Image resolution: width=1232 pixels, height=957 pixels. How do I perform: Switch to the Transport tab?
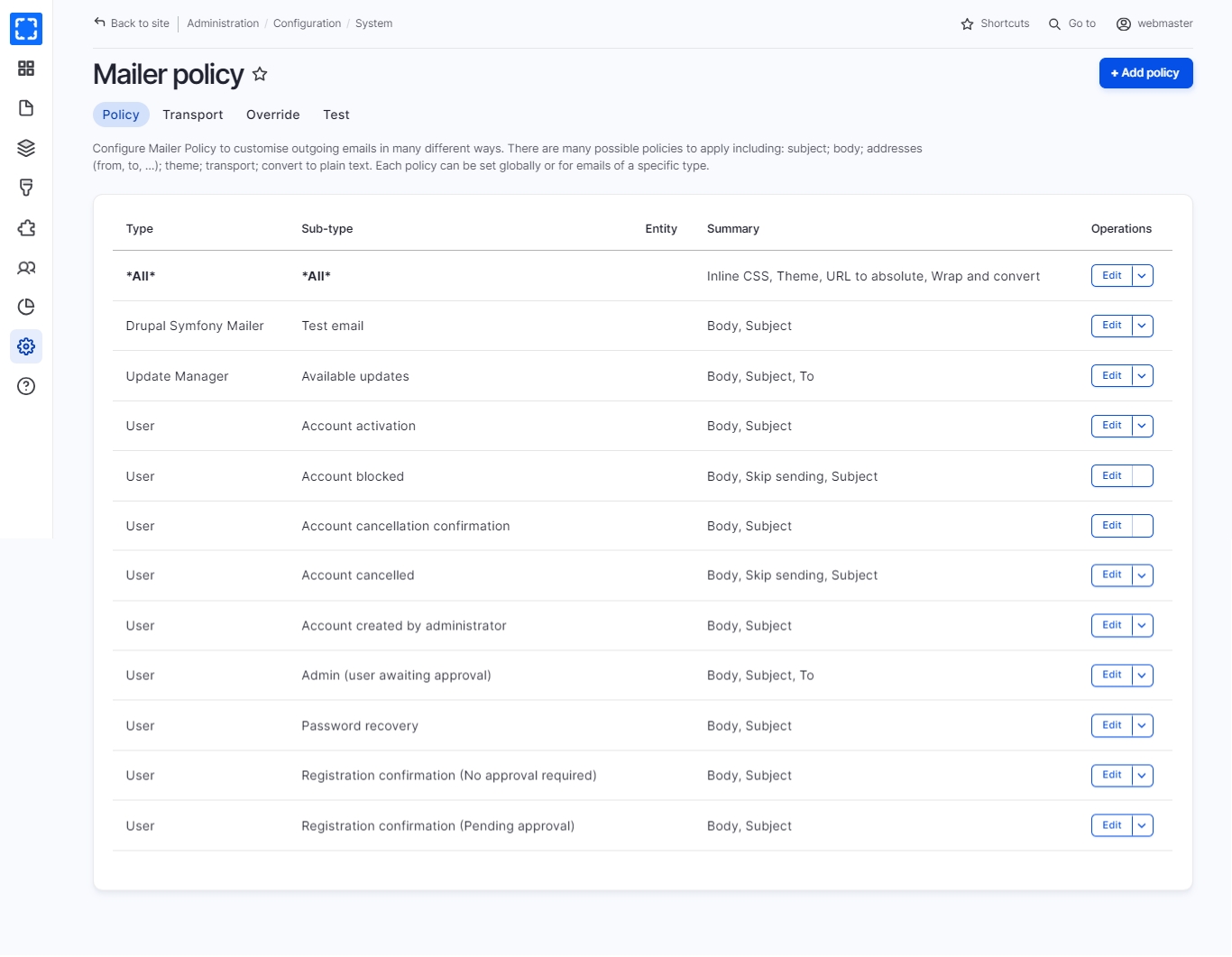tap(192, 115)
